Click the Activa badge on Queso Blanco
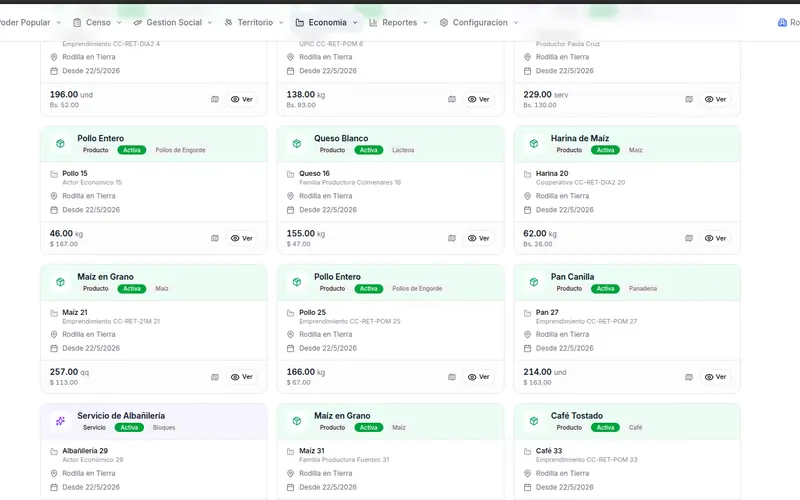The width and height of the screenshot is (800, 500). click(x=368, y=150)
